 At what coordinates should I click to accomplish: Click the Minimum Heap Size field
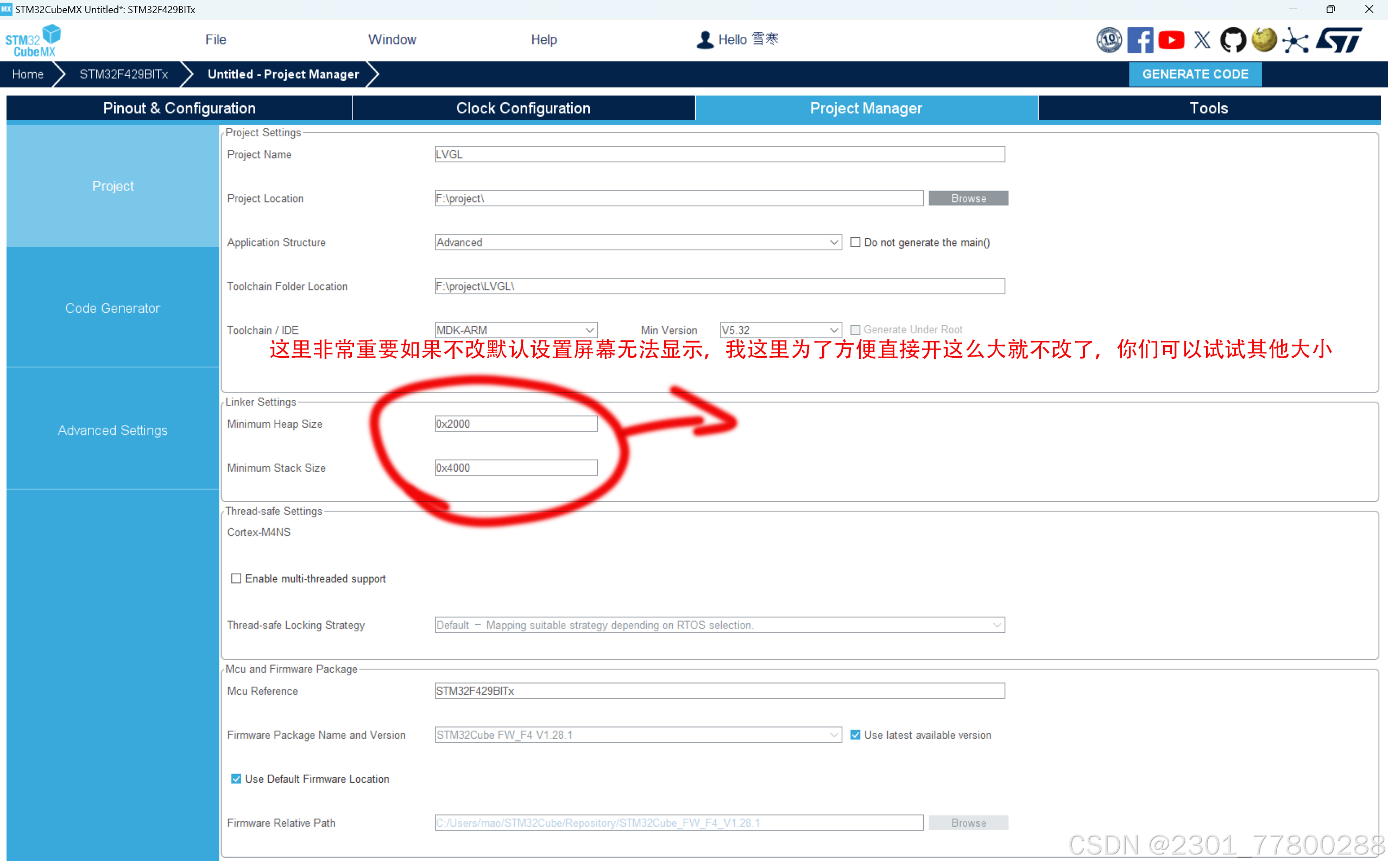[x=515, y=423]
